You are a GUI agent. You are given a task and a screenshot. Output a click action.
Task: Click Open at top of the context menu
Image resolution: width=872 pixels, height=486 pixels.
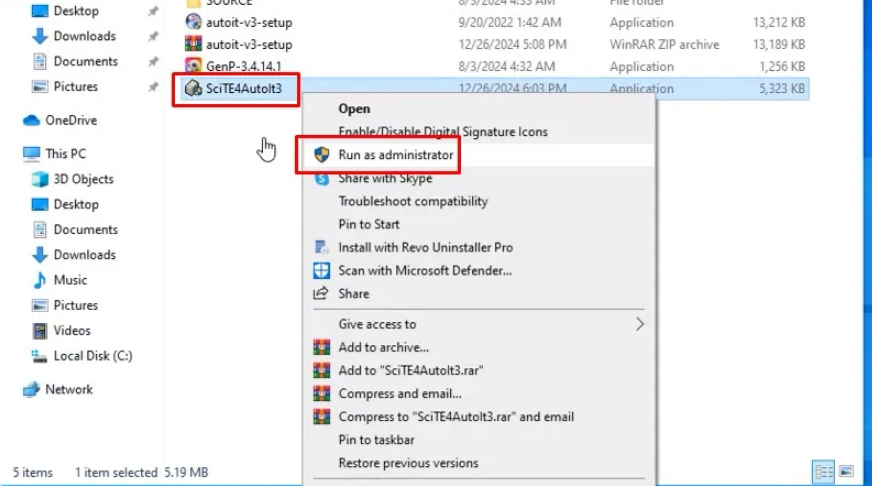click(354, 109)
